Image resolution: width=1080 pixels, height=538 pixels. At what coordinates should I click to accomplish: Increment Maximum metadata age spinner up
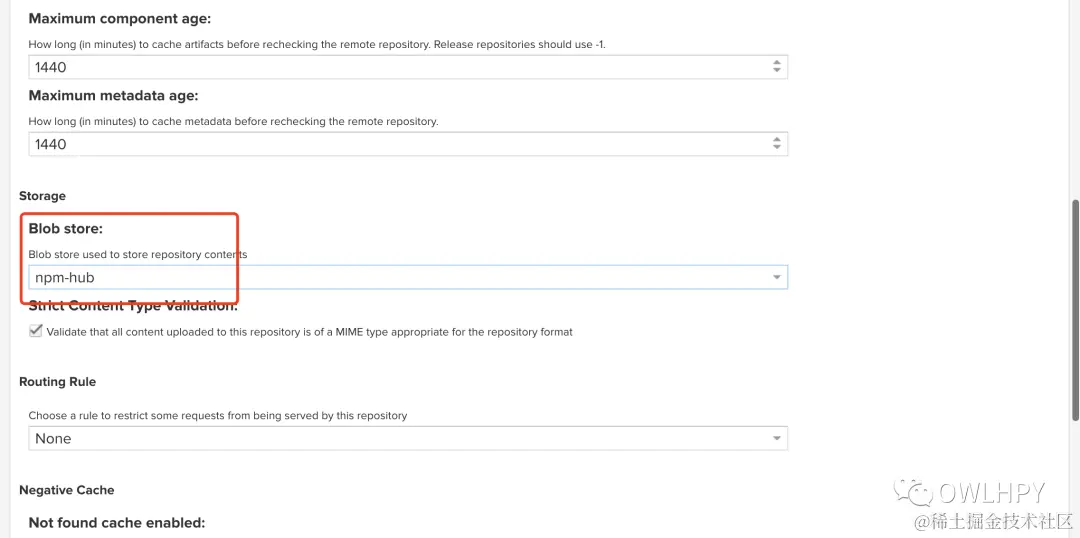click(777, 140)
